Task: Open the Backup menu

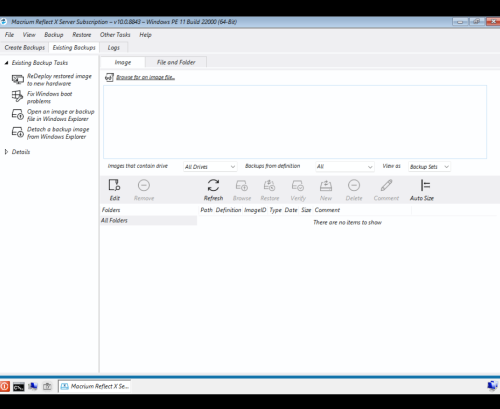Action: pos(54,35)
